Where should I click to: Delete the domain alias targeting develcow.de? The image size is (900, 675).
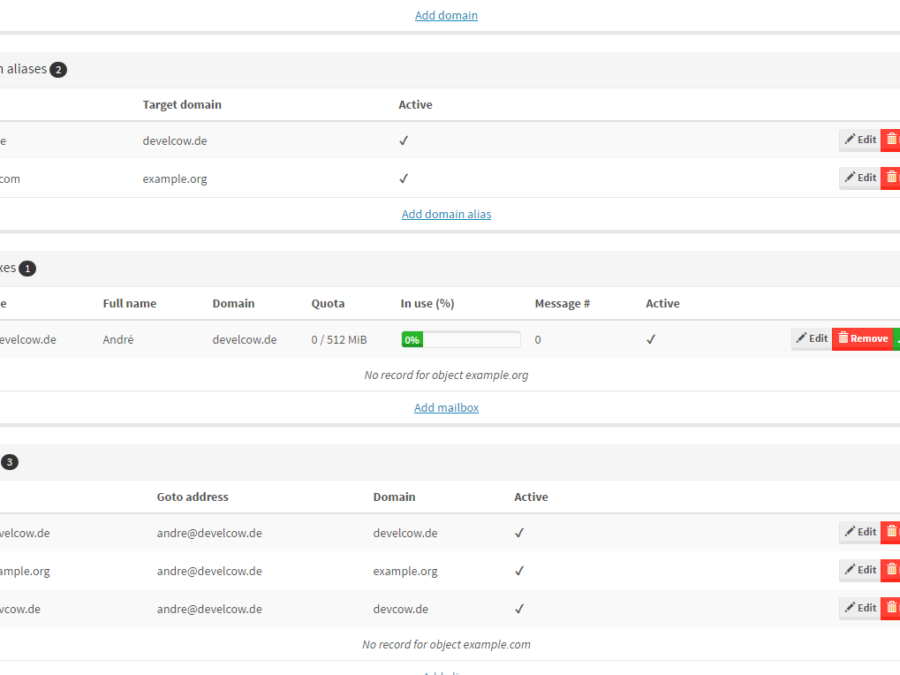(891, 140)
